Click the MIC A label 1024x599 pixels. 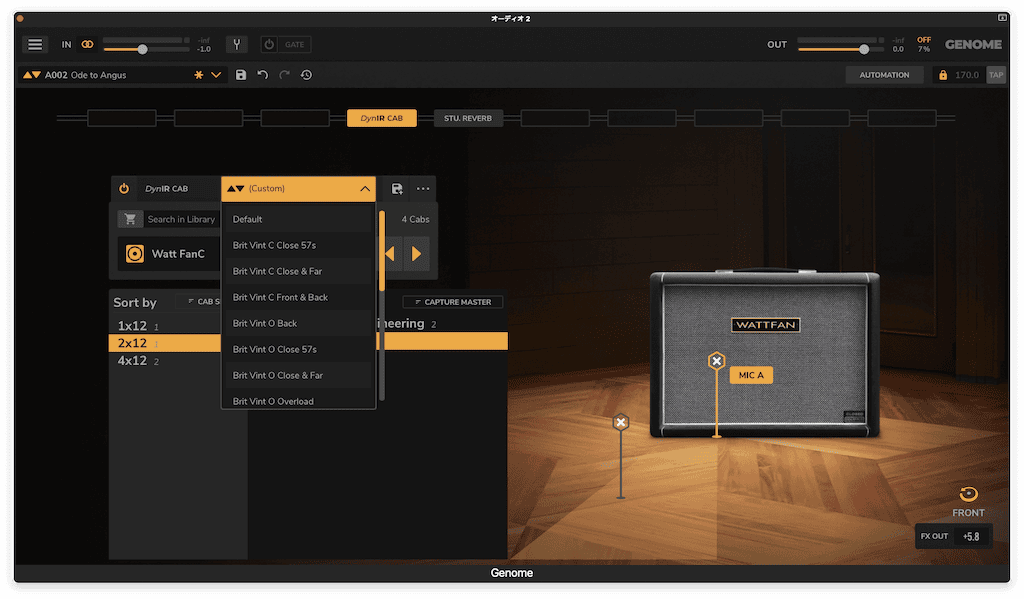click(751, 375)
